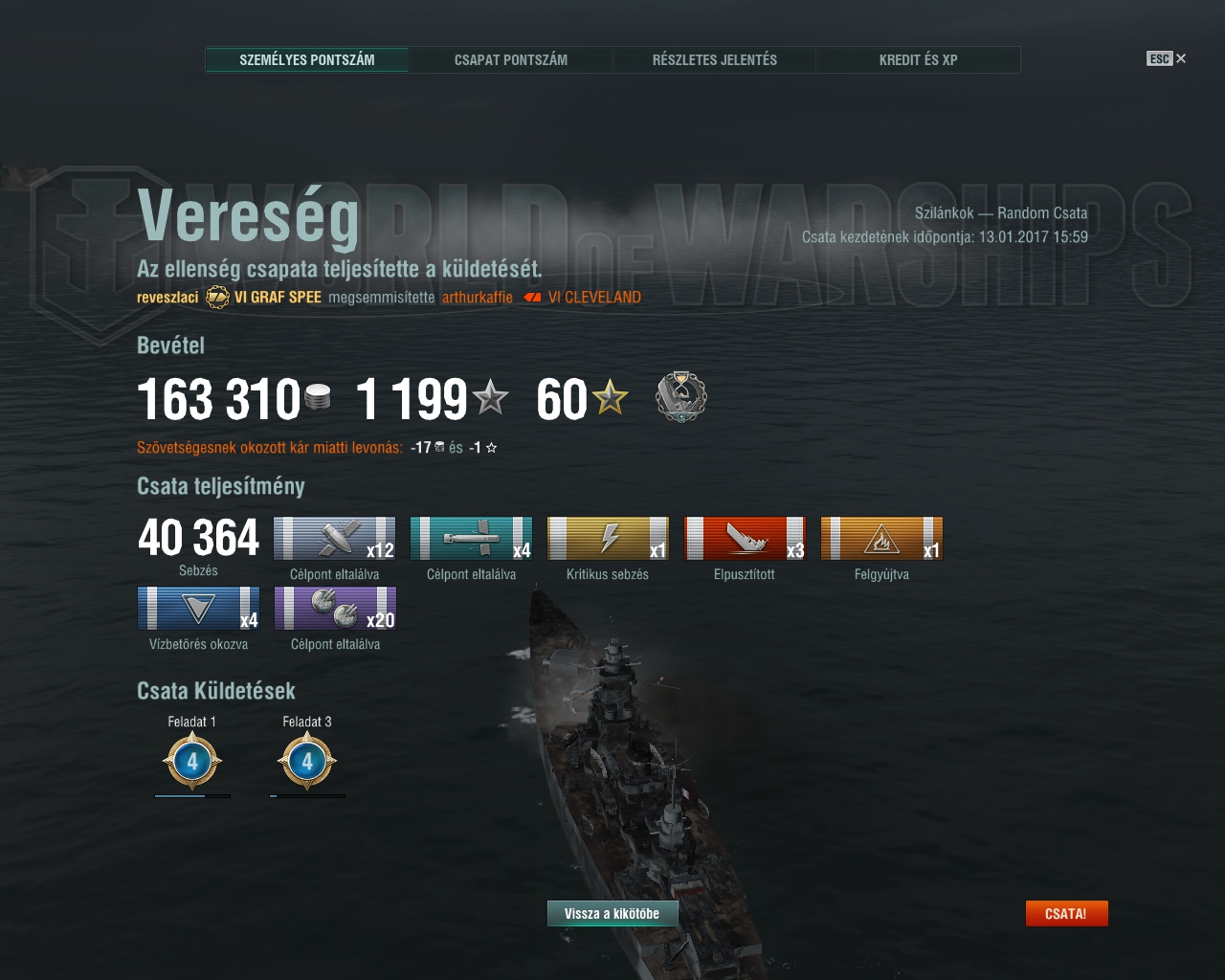Screen dimensions: 1225x980
Task: Click the silver credits coin icon
Action: 318,397
